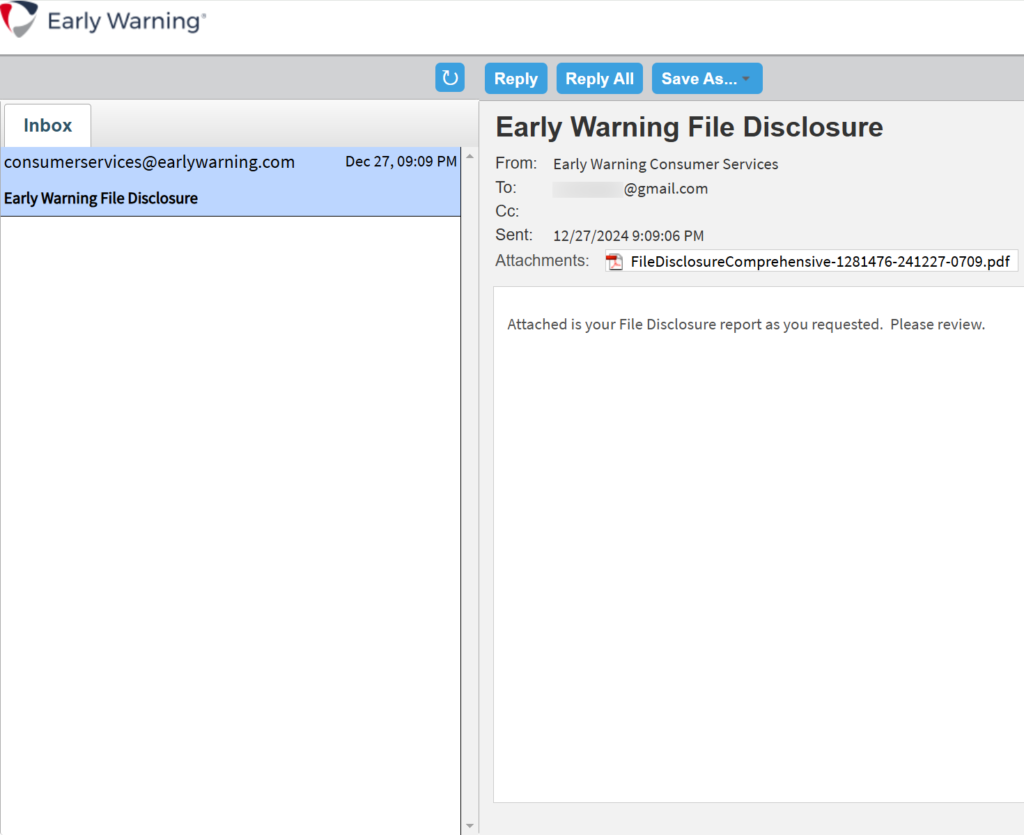Click the Dec 27, 09:09 PM timestamp
The image size is (1024, 835).
pos(401,161)
